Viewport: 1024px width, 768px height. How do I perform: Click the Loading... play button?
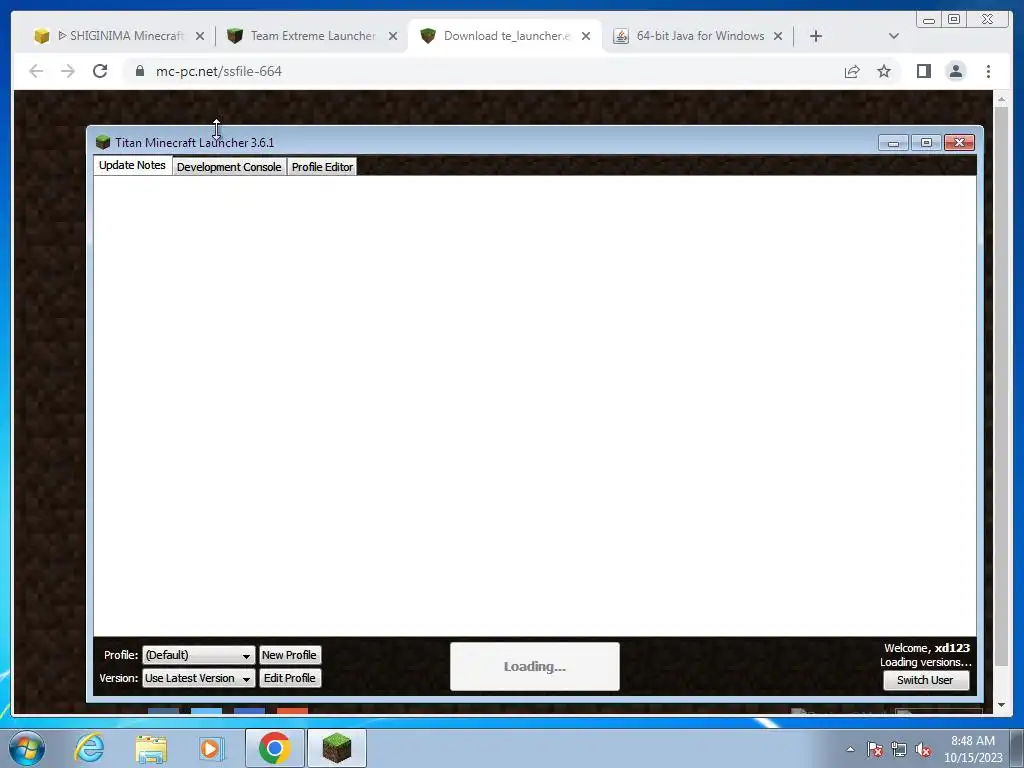pos(534,666)
